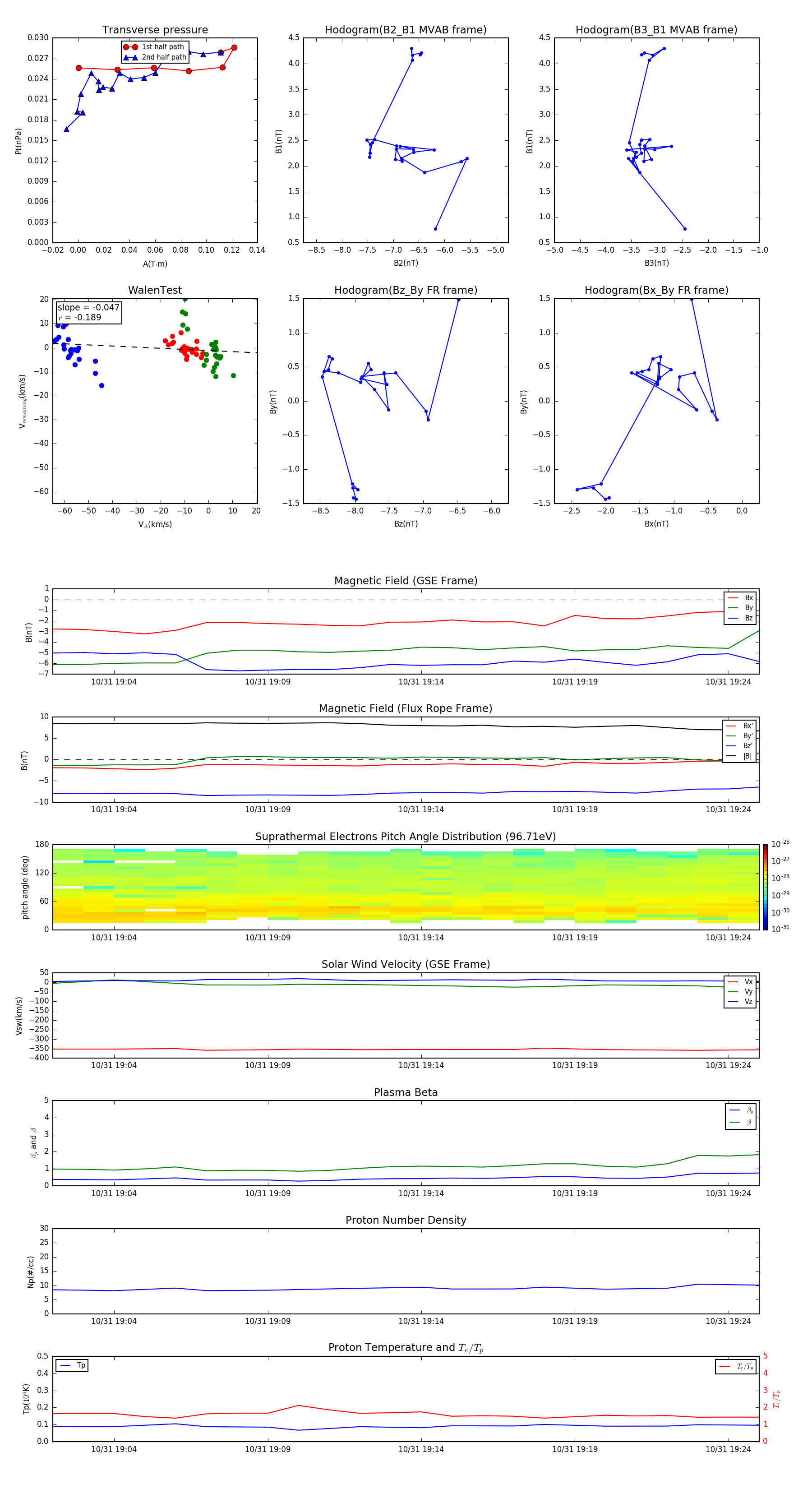This screenshot has width=812, height=1489.
Task: Click the 'Hodogram(B2_B1 MVAB frame)' title
Action: tap(405, 29)
